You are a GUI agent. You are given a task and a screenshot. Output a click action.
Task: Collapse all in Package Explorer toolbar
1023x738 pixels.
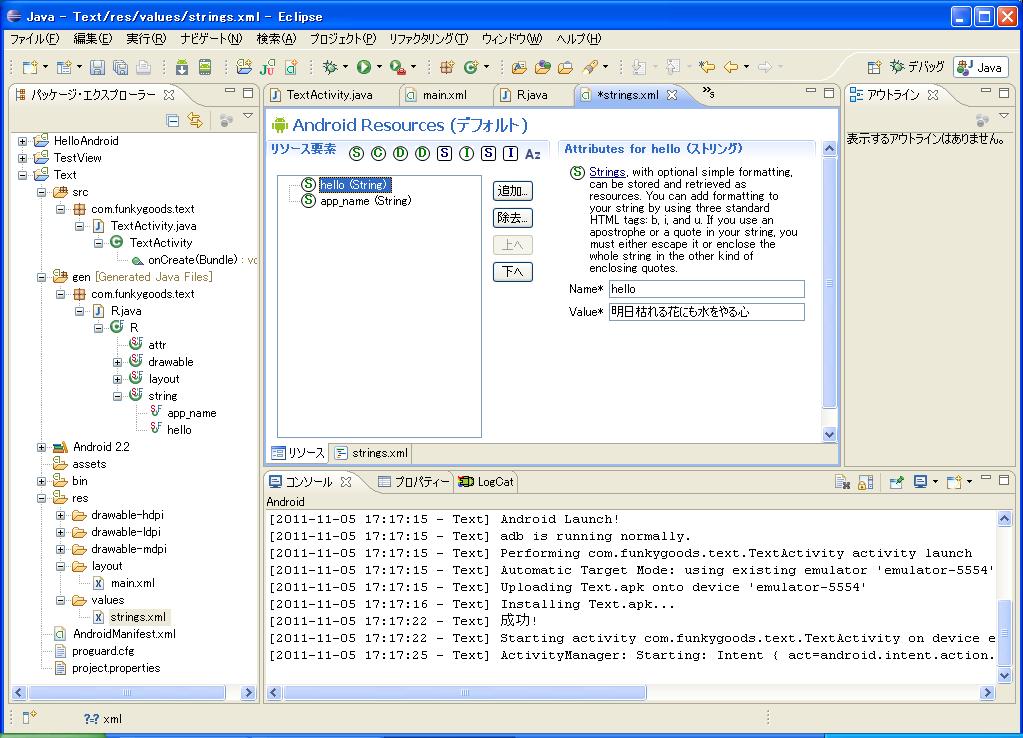(x=173, y=120)
